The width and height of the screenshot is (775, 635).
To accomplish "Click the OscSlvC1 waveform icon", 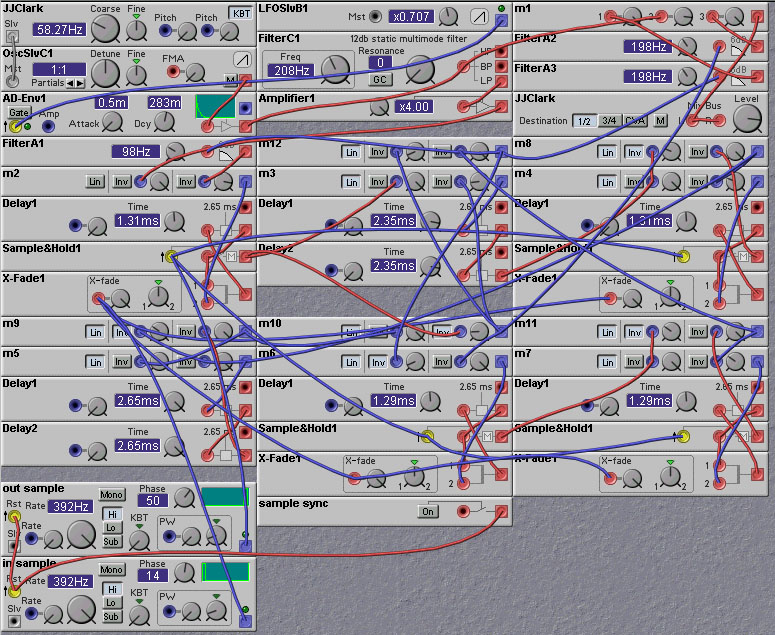I will point(241,59).
